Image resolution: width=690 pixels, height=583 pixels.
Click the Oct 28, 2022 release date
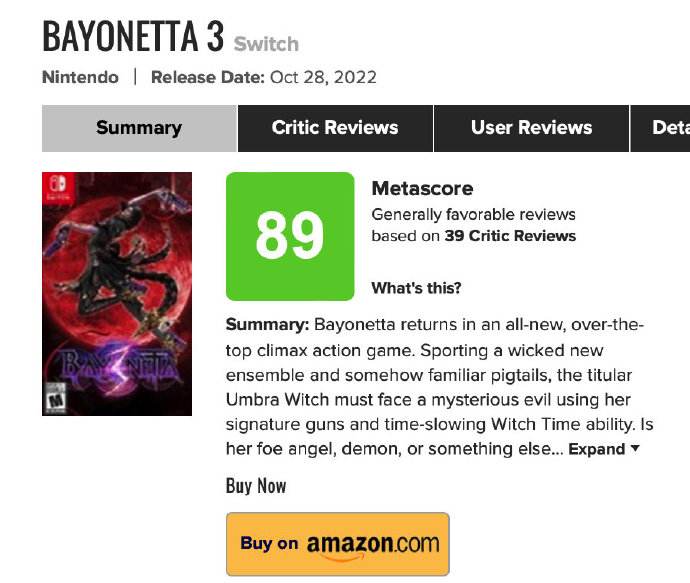[x=323, y=77]
